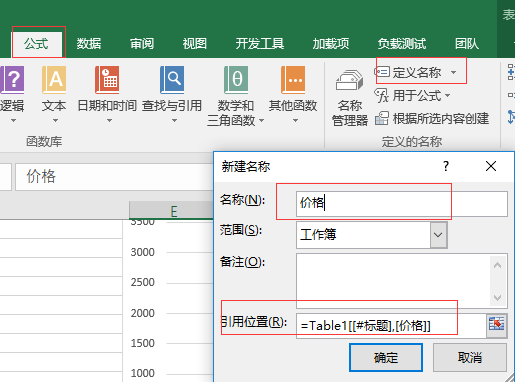
Task: Switch to the 数据 ribbon tab
Action: pos(89,44)
